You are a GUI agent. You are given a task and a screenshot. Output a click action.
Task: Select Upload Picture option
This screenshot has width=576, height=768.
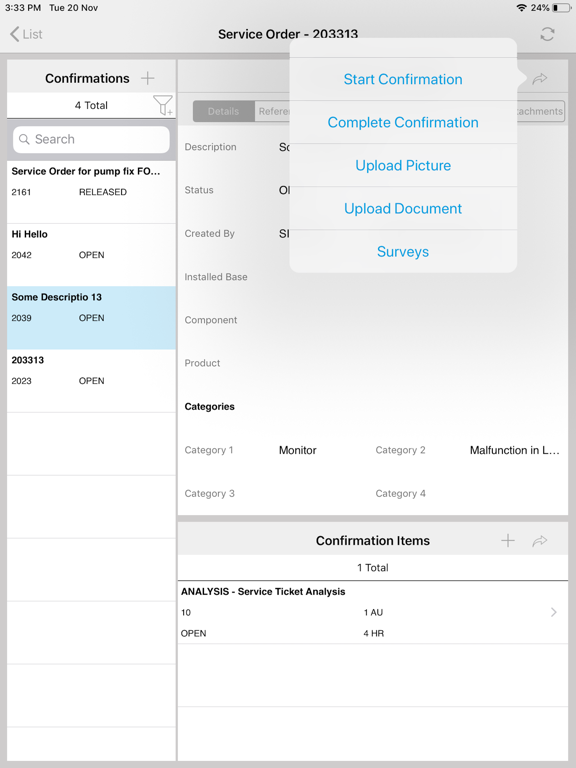pos(403,166)
